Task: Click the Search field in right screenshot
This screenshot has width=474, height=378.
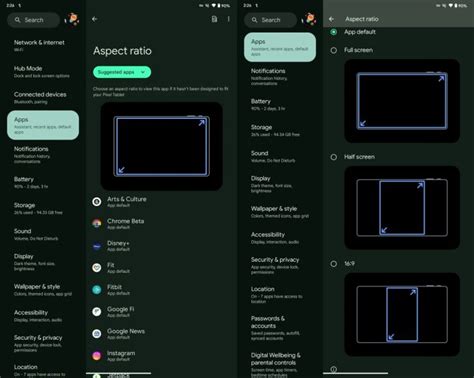Action: (x=270, y=20)
